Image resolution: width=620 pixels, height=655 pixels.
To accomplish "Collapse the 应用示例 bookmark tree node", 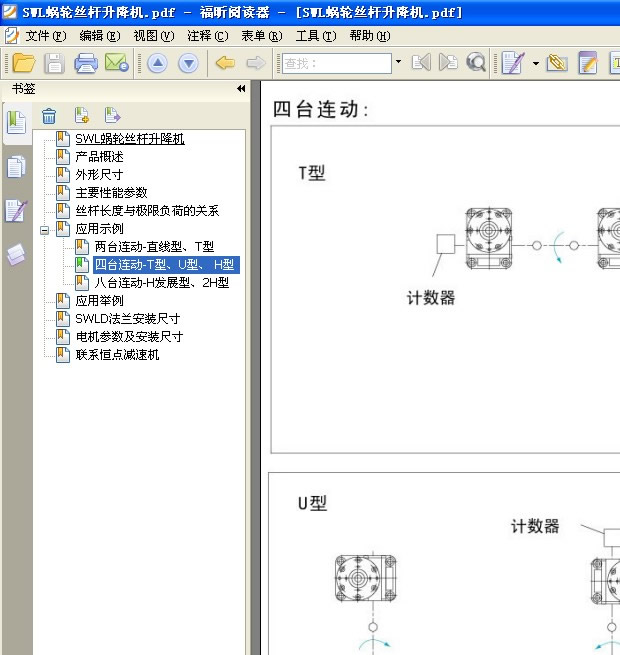I will tap(44, 229).
